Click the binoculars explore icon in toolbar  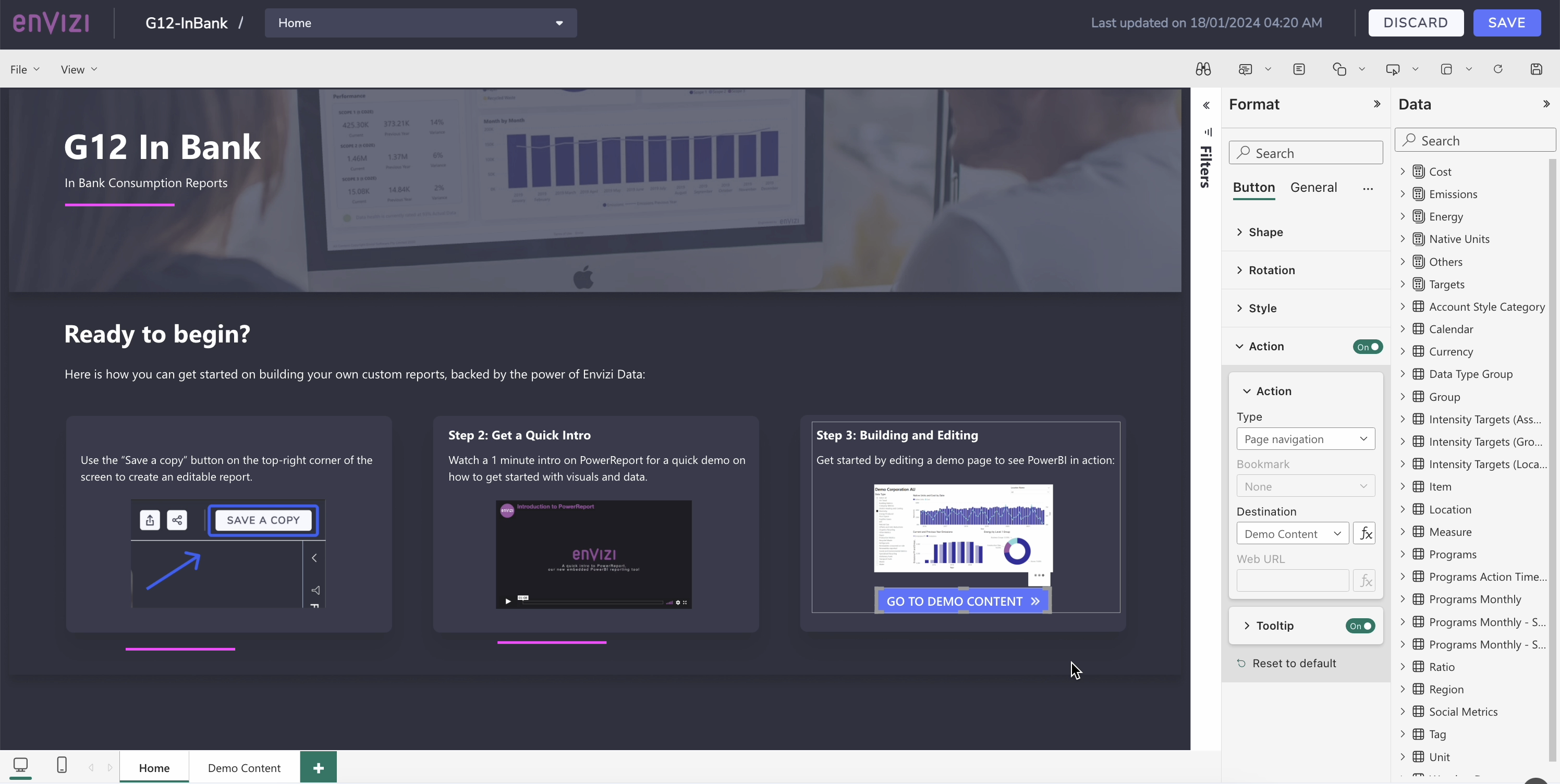pyautogui.click(x=1203, y=69)
